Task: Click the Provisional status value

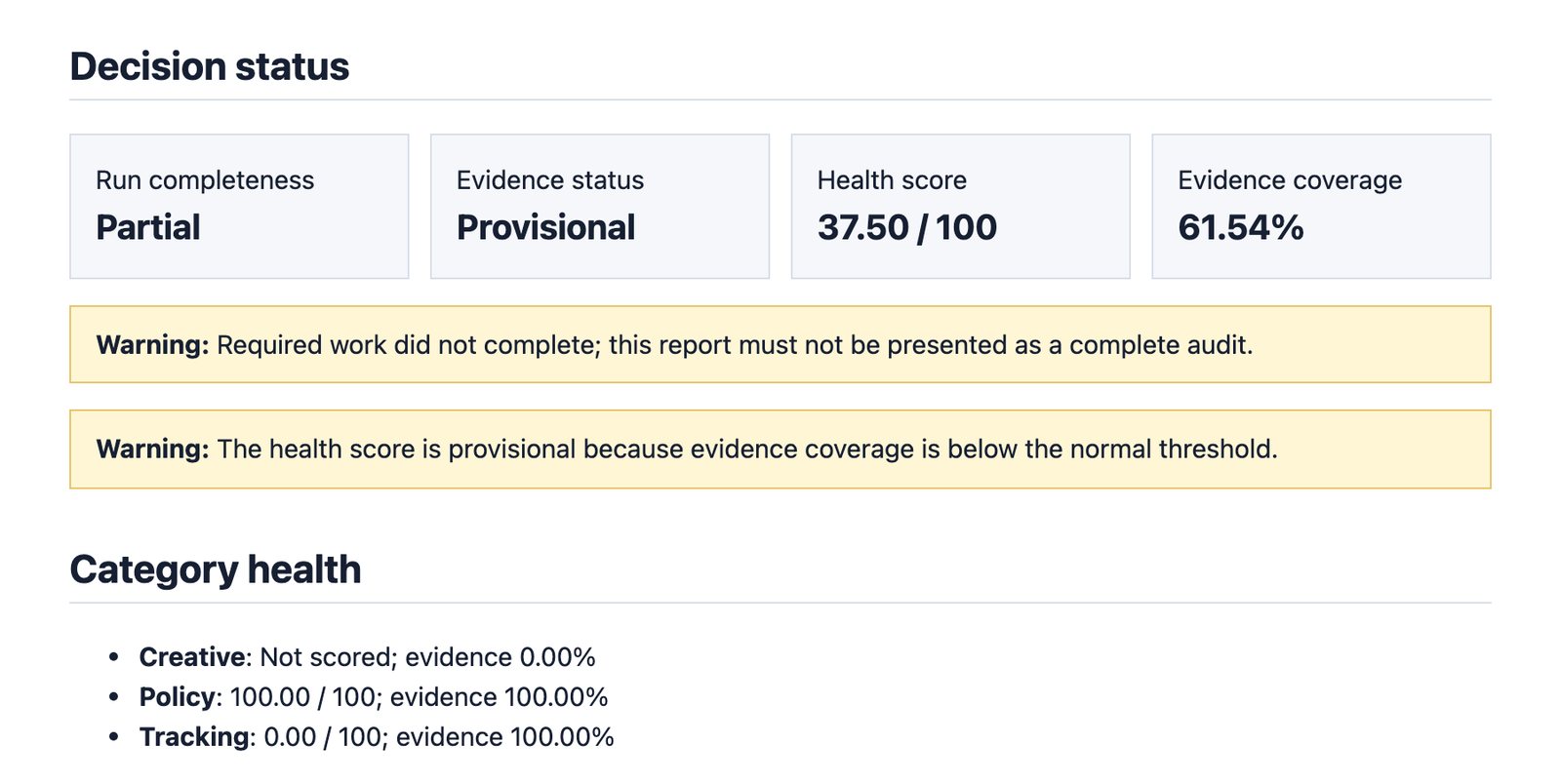Action: tap(545, 227)
